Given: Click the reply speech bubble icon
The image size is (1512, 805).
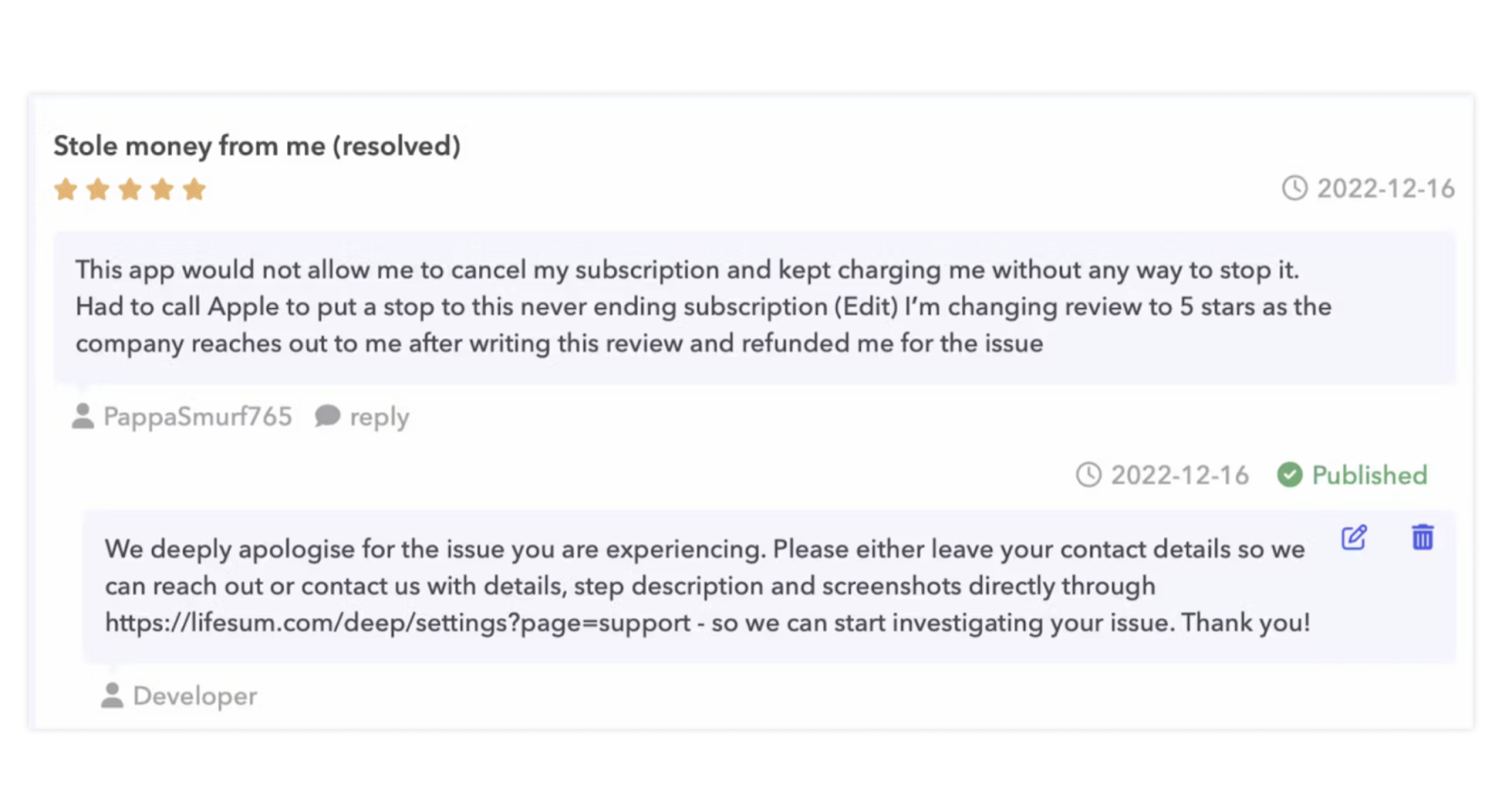Looking at the screenshot, I should [328, 416].
